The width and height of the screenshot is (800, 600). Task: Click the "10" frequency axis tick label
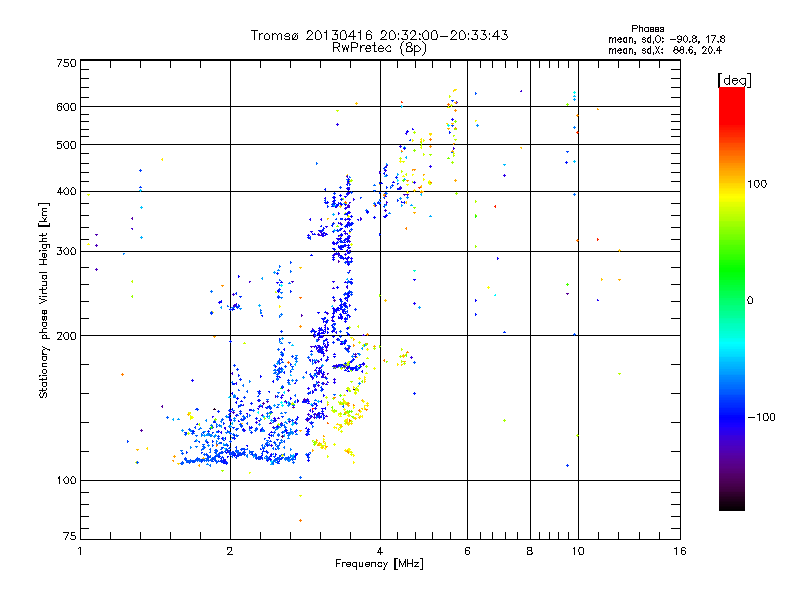[x=578, y=551]
